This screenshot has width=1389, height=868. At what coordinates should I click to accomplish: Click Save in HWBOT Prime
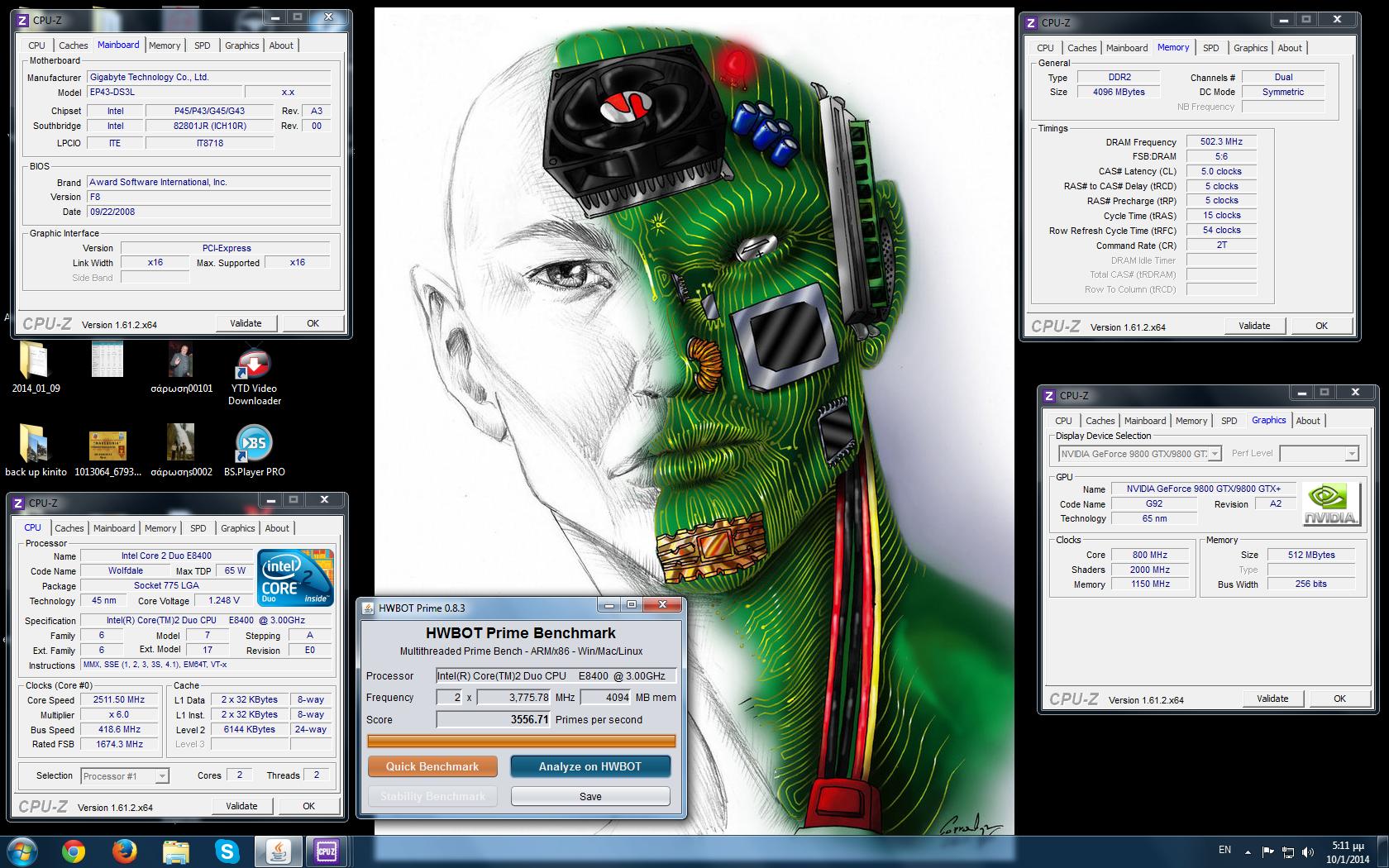pyautogui.click(x=590, y=796)
